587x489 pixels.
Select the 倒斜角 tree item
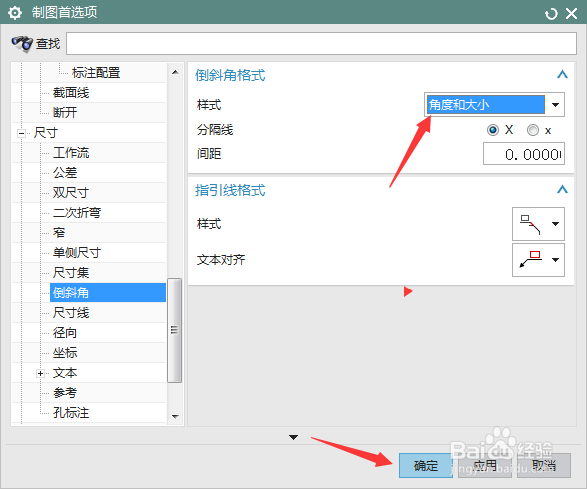(x=108, y=292)
